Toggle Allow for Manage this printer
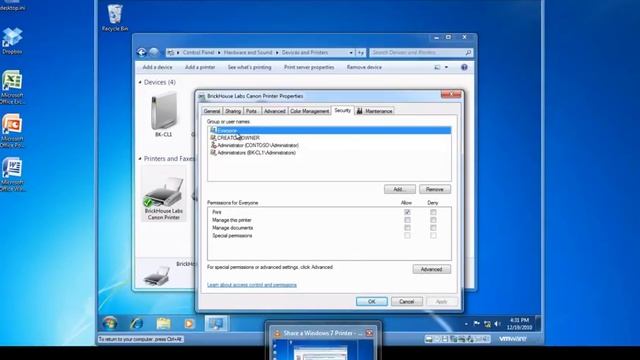Image resolution: width=640 pixels, height=360 pixels. (x=407, y=220)
